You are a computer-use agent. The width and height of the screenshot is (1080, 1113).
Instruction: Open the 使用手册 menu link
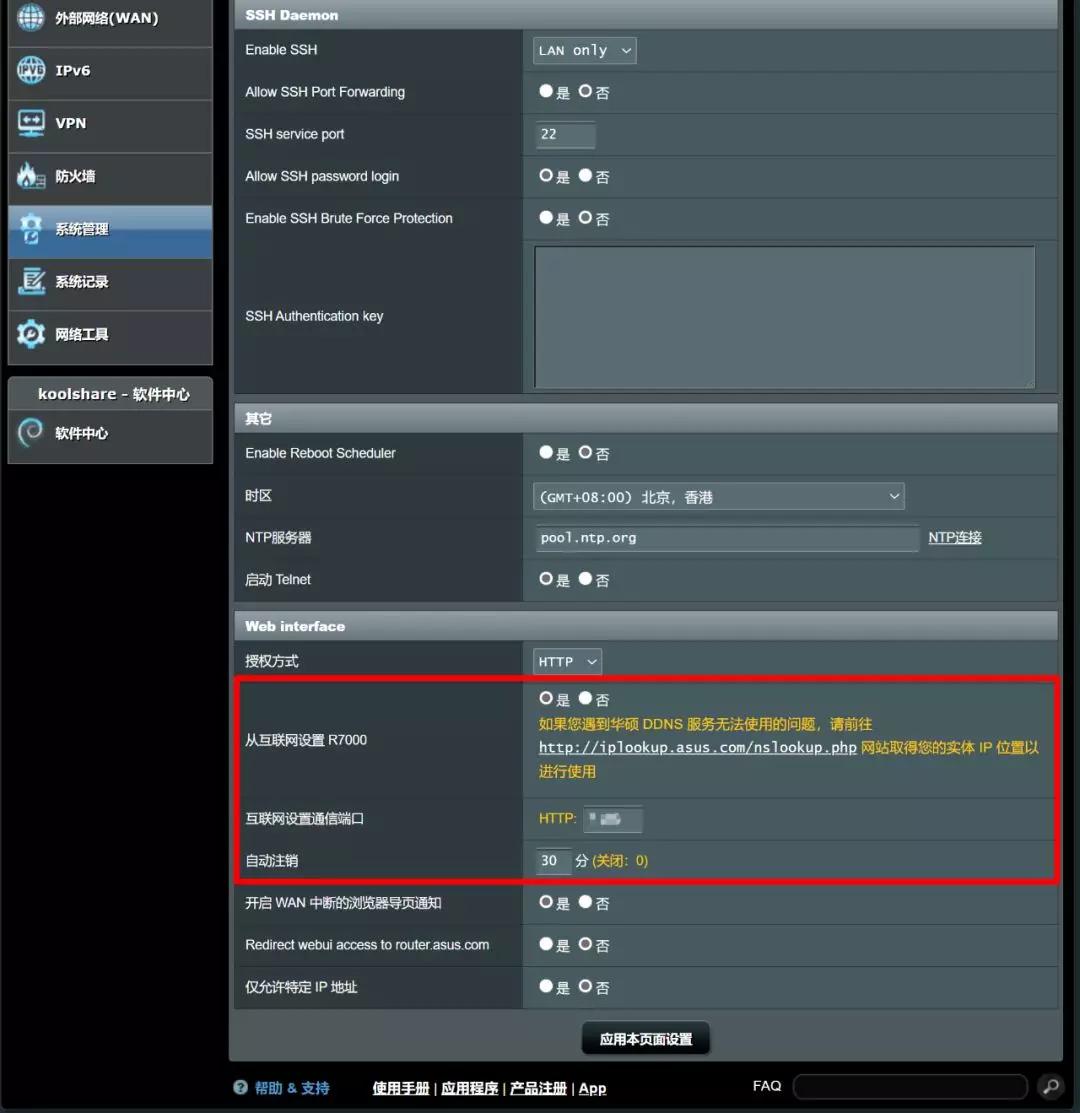[401, 1088]
